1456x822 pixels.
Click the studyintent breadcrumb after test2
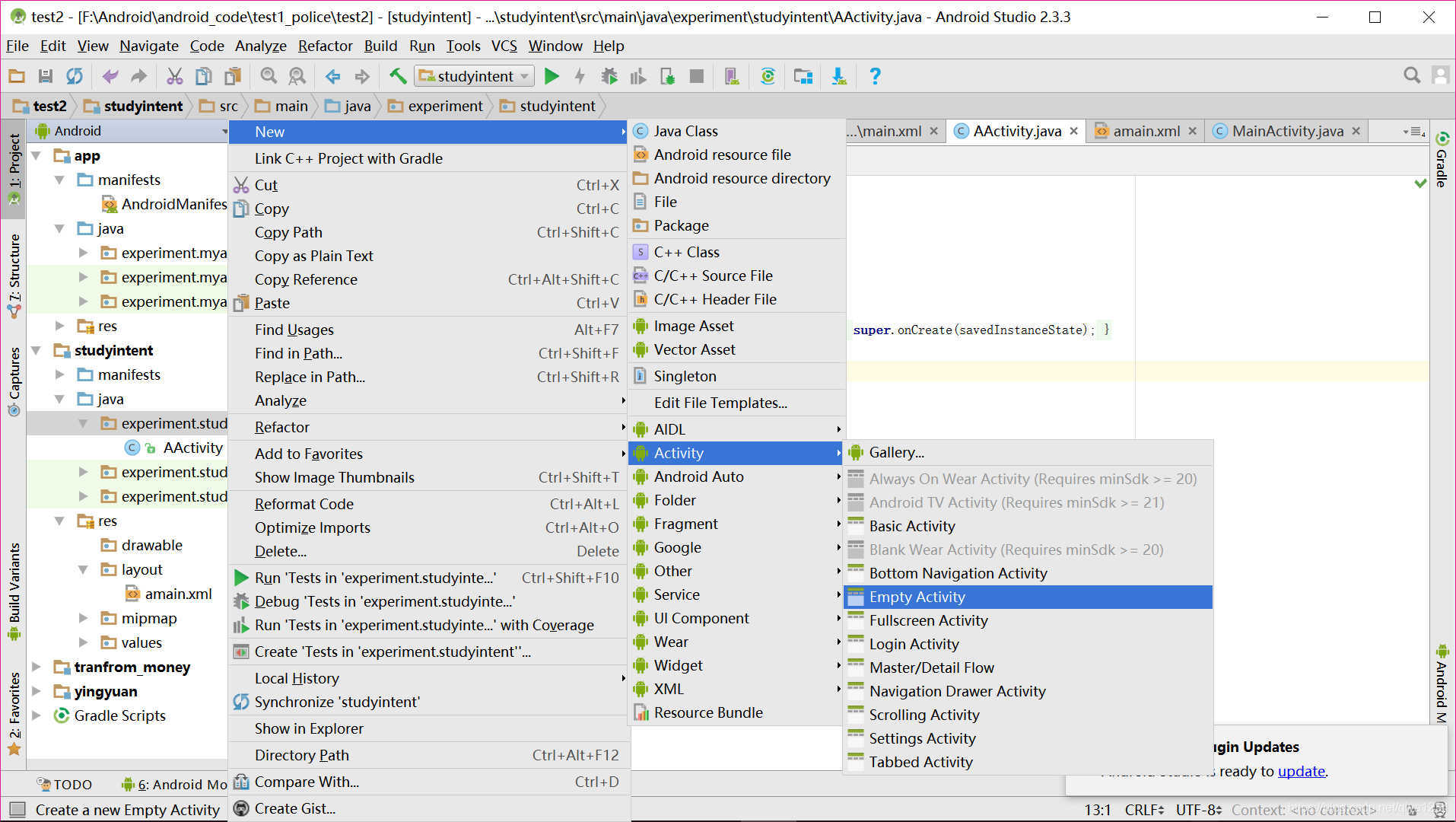[134, 107]
